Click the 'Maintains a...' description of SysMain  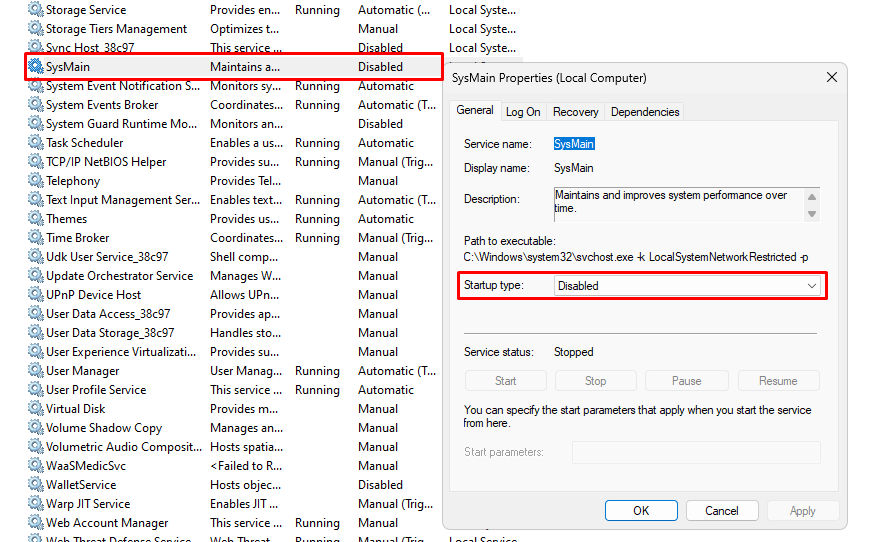coord(245,66)
